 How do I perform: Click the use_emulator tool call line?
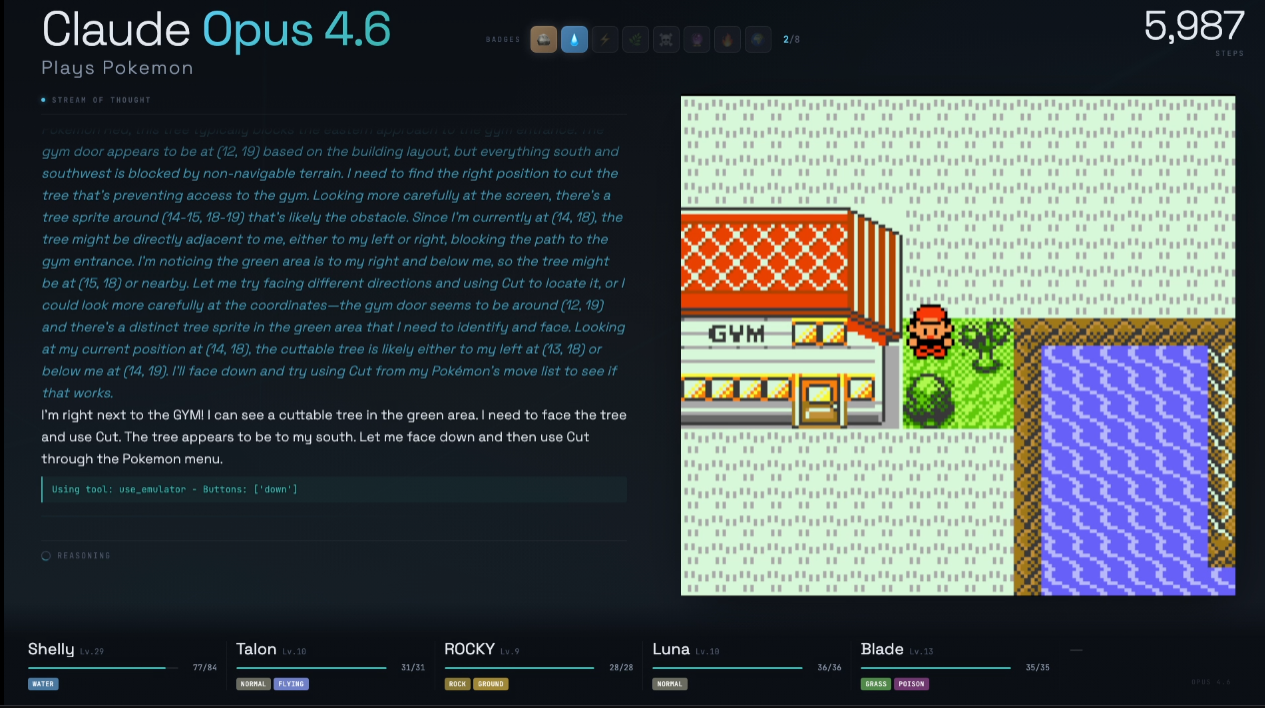click(334, 489)
